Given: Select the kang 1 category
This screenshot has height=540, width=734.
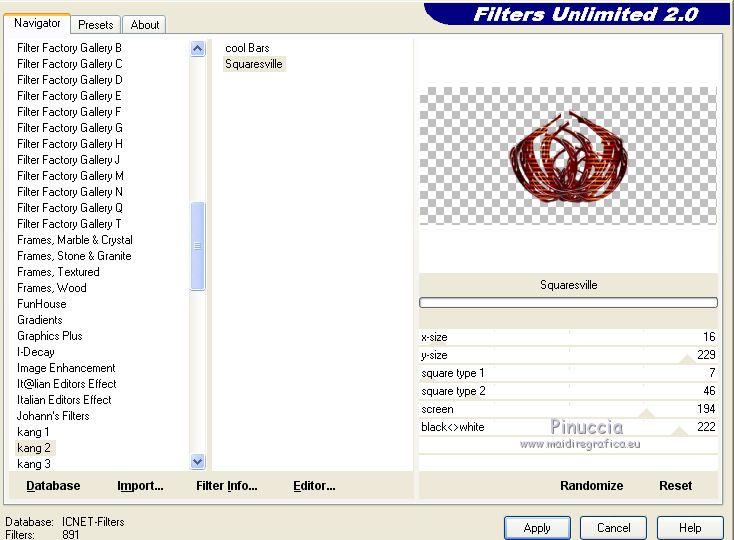Looking at the screenshot, I should pos(33,431).
